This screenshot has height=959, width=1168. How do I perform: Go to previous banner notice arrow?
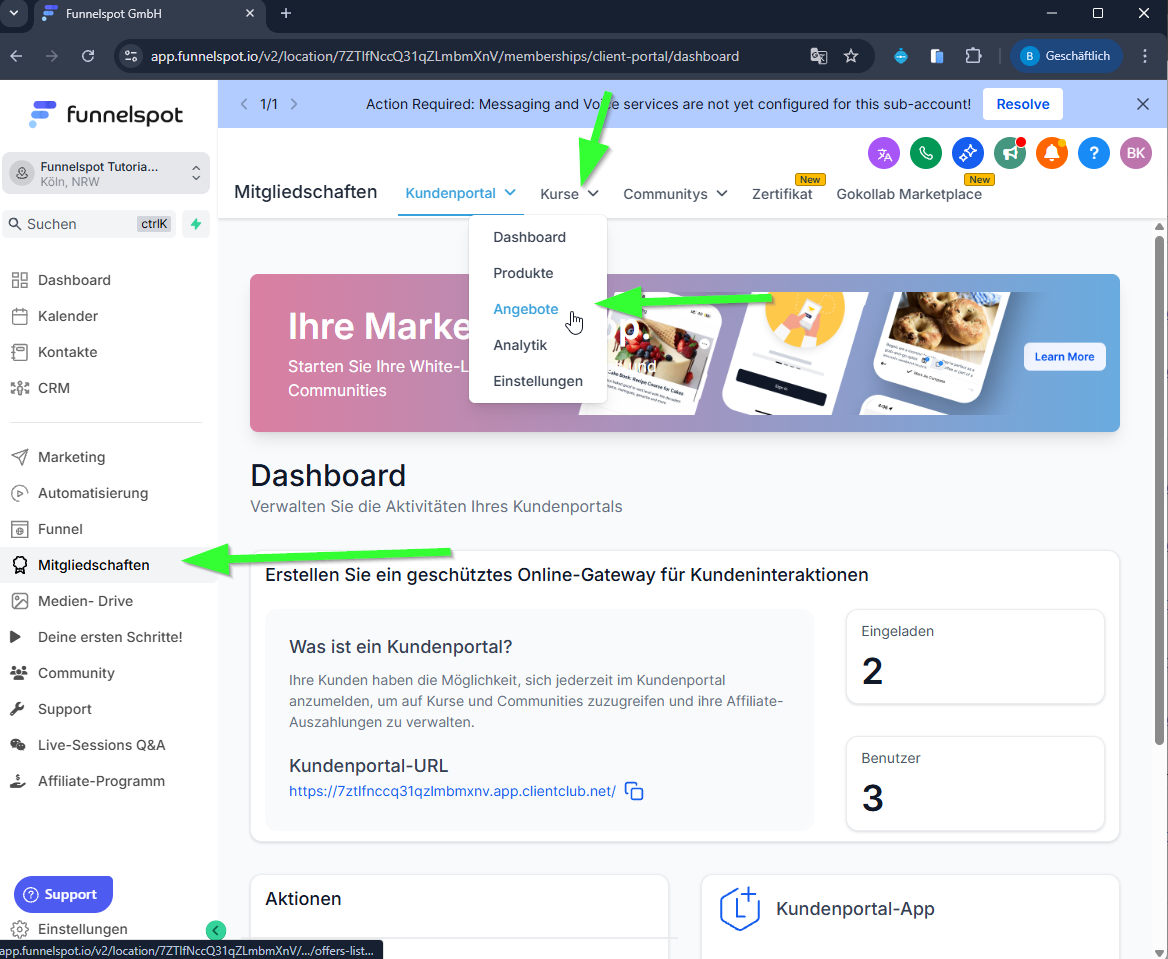pyautogui.click(x=244, y=104)
